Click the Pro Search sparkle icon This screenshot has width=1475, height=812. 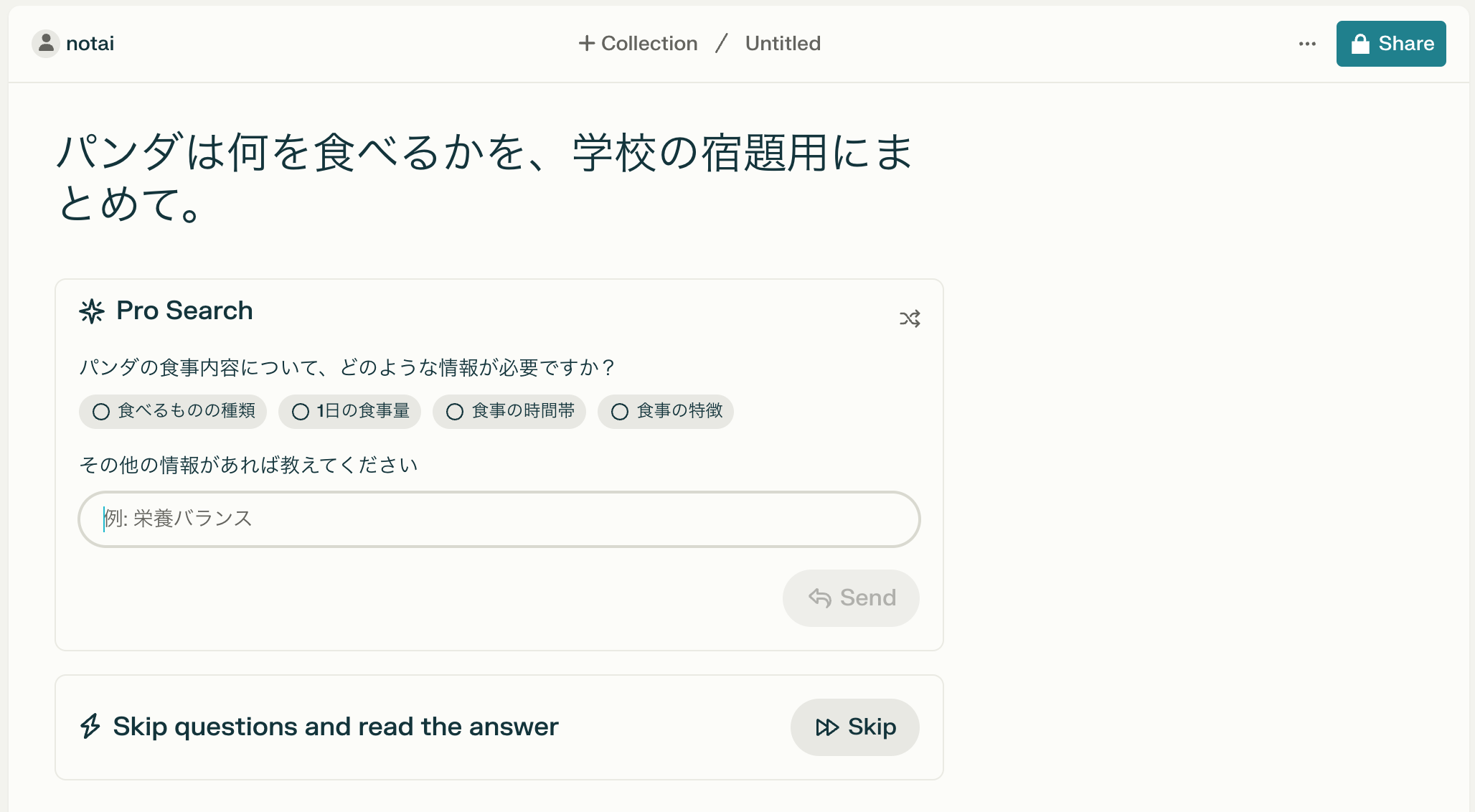click(x=92, y=311)
